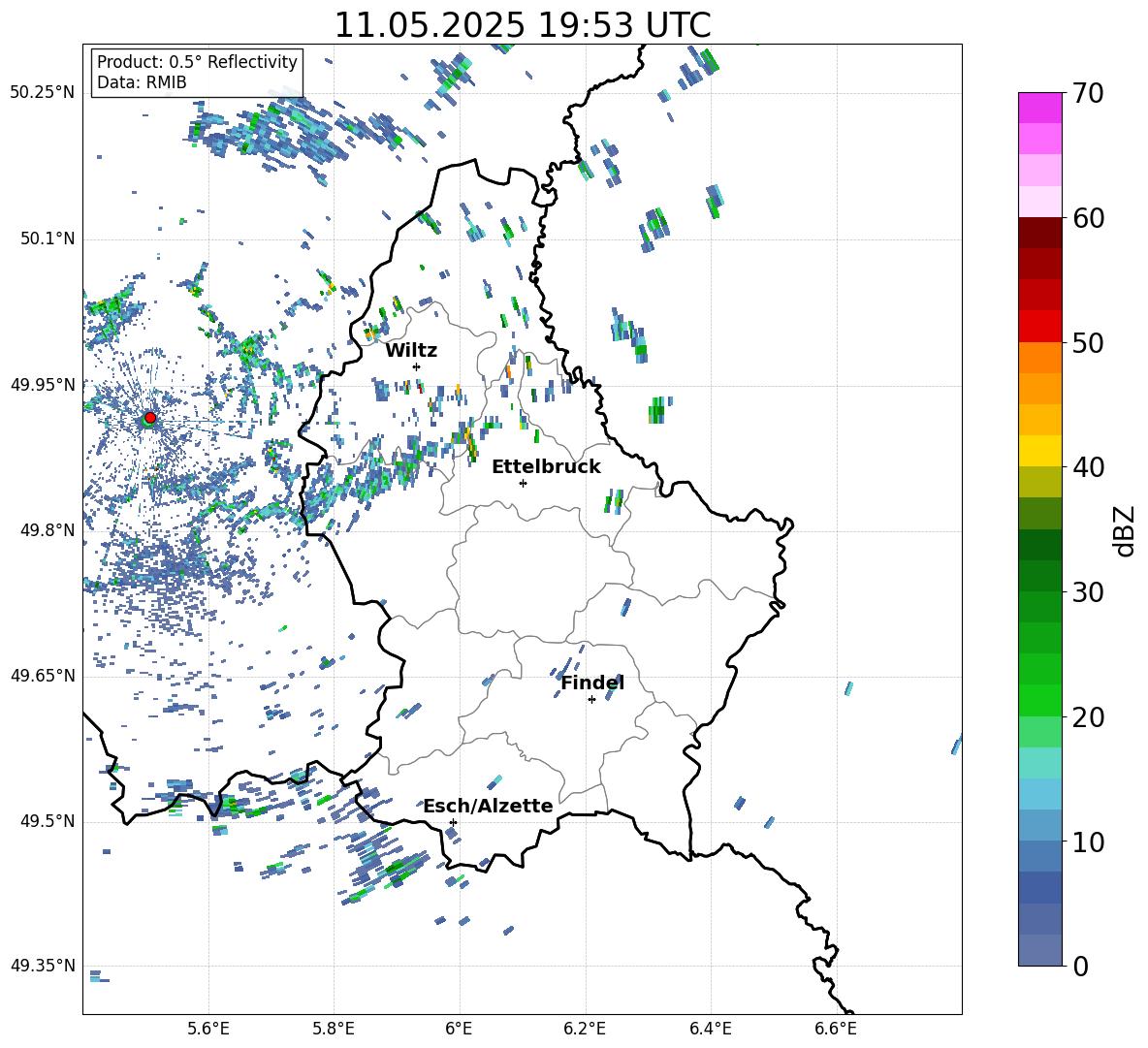
Task: Click 'Product: 0.5° Reflectivity' legend text
Action: coord(197,61)
